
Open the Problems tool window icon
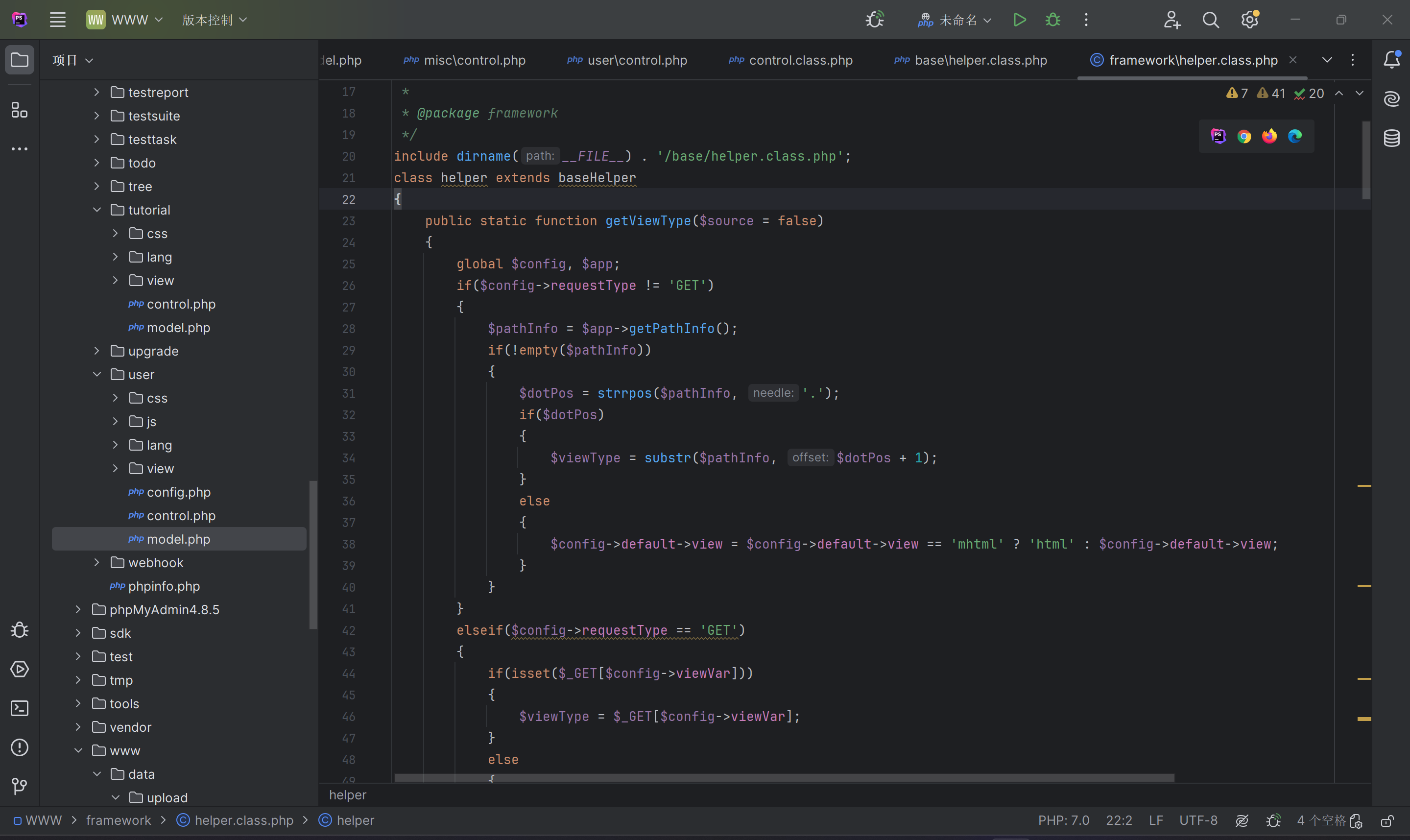[x=19, y=747]
